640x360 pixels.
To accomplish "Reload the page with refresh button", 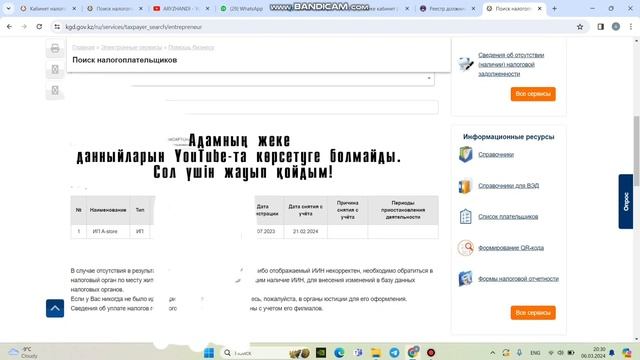I will click(39, 27).
